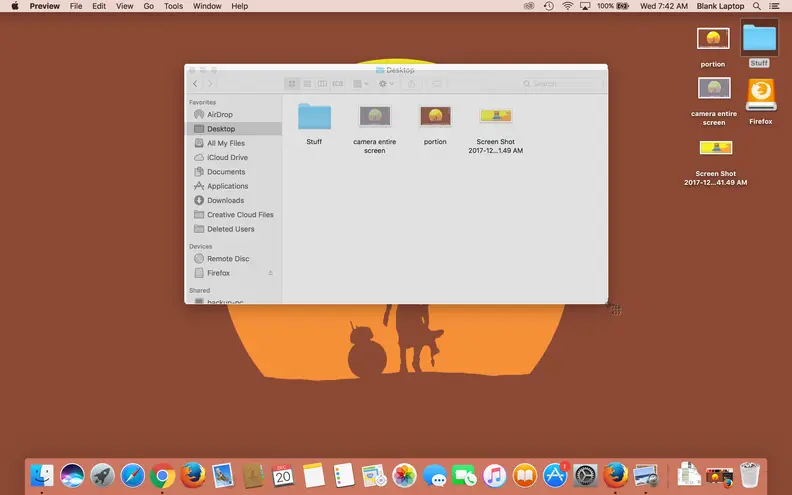
Task: Open the Wi-Fi status menu
Action: tap(568, 6)
